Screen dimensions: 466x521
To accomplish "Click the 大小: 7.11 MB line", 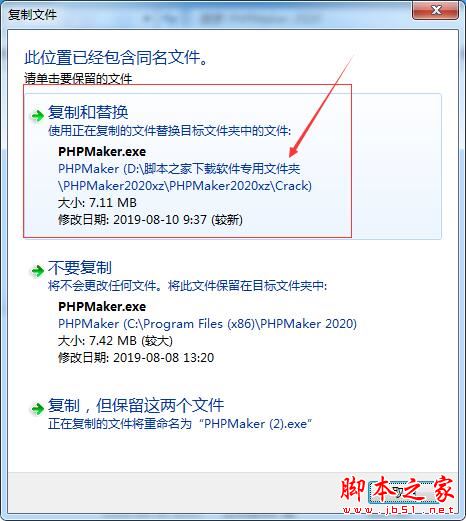I will (97, 203).
